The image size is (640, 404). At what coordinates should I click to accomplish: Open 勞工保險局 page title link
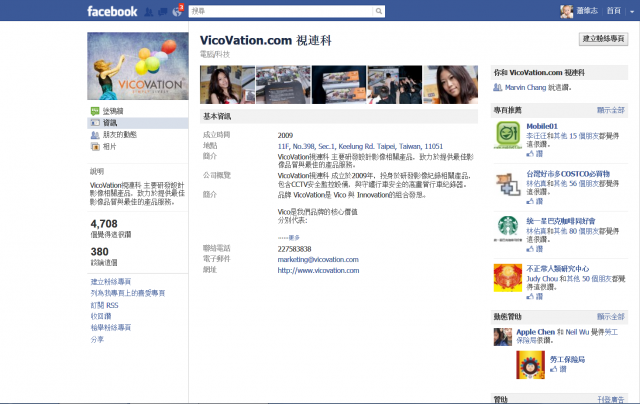[x=567, y=360]
